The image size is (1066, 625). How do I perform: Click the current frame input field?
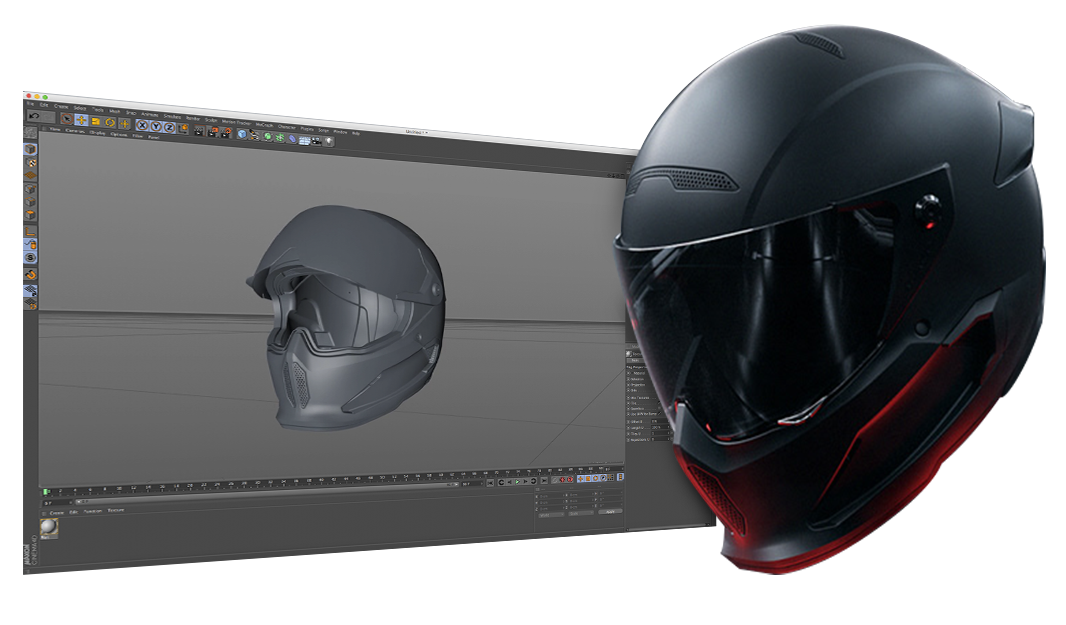click(58, 503)
